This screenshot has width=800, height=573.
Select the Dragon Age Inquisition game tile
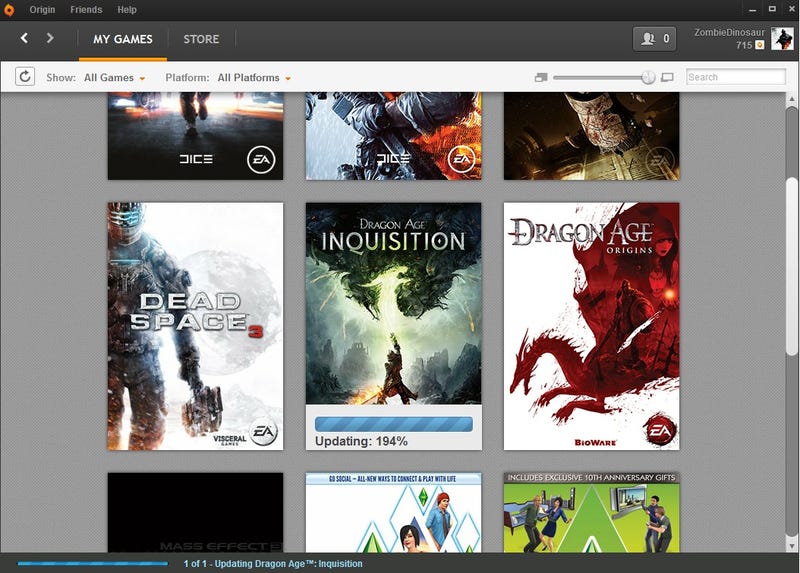pos(393,327)
